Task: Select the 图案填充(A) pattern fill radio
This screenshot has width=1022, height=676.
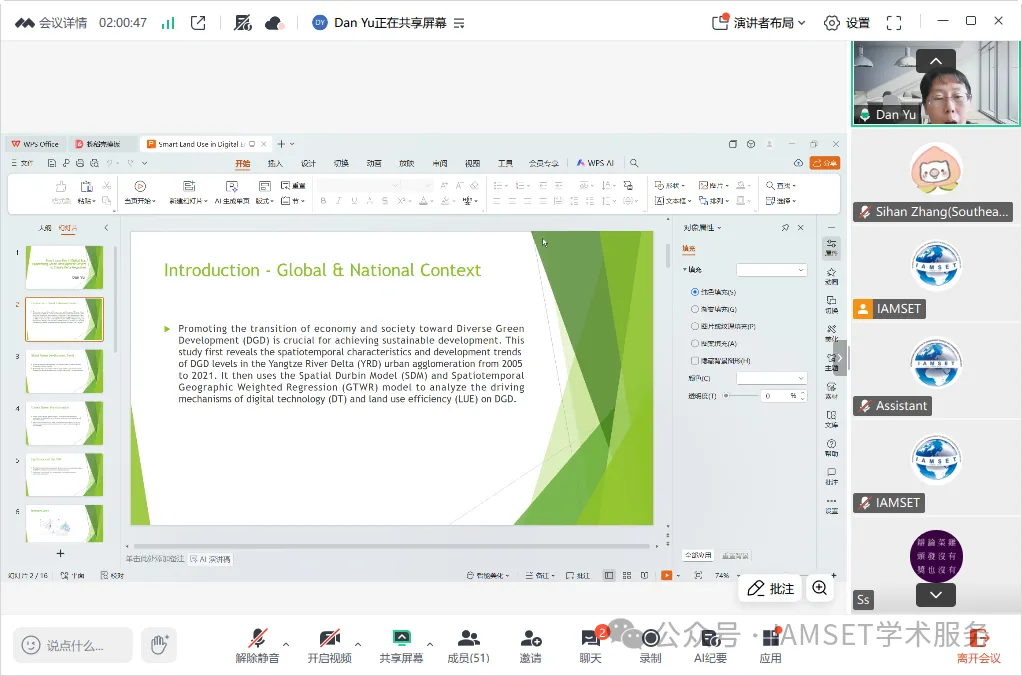Action: click(x=695, y=343)
